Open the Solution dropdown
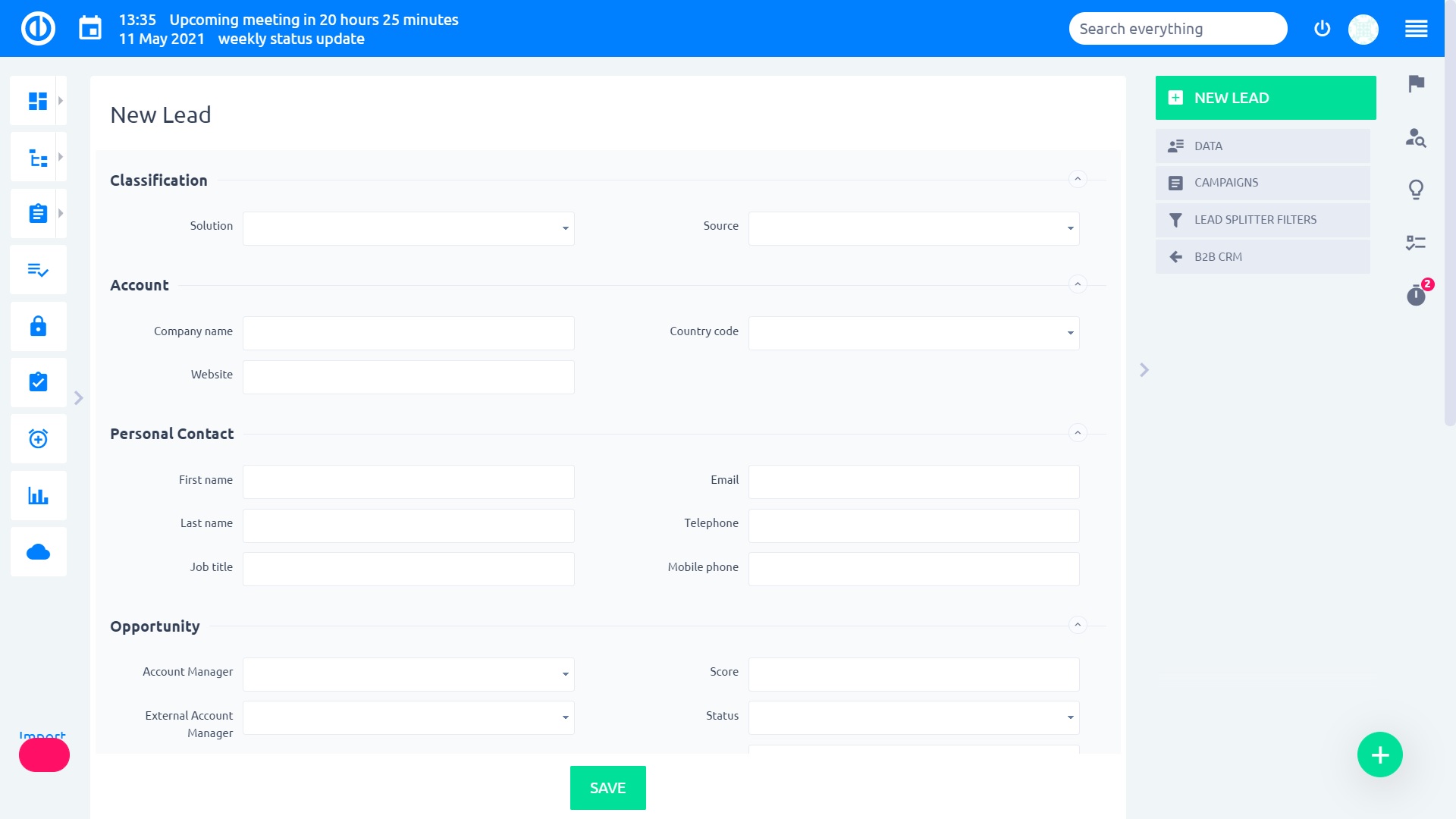 [408, 227]
